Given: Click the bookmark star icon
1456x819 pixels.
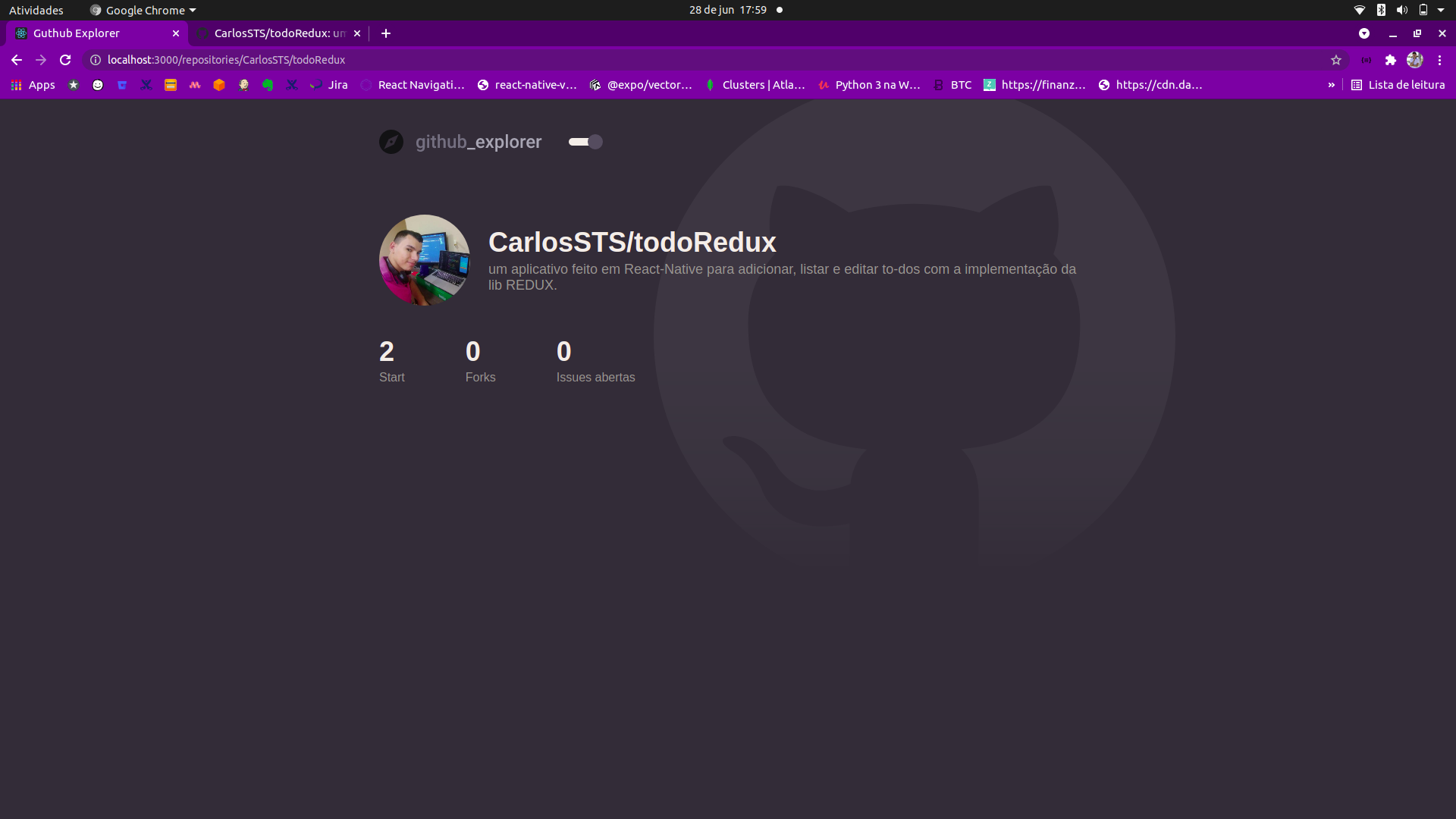Looking at the screenshot, I should (x=1336, y=60).
